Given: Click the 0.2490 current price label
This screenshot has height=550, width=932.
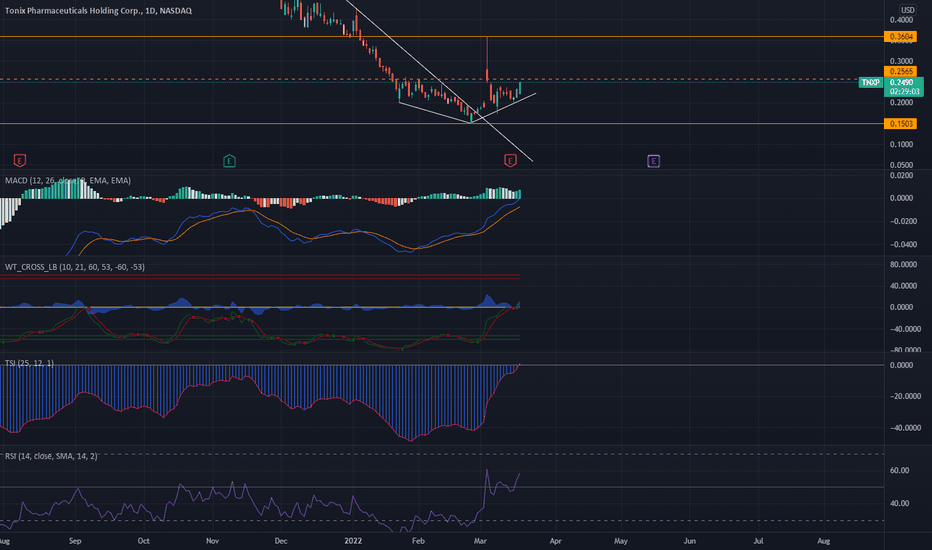Looking at the screenshot, I should (x=903, y=82).
